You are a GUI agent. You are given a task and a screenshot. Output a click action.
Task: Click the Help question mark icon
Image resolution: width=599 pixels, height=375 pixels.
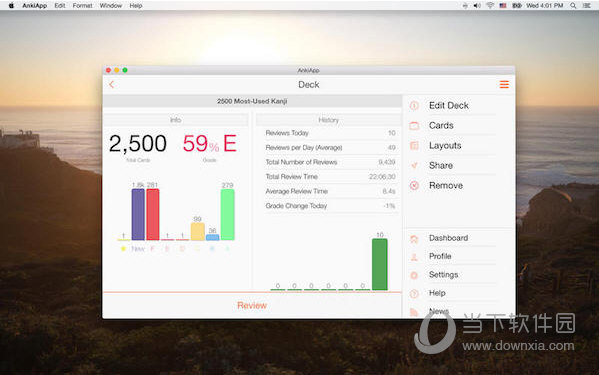[414, 294]
